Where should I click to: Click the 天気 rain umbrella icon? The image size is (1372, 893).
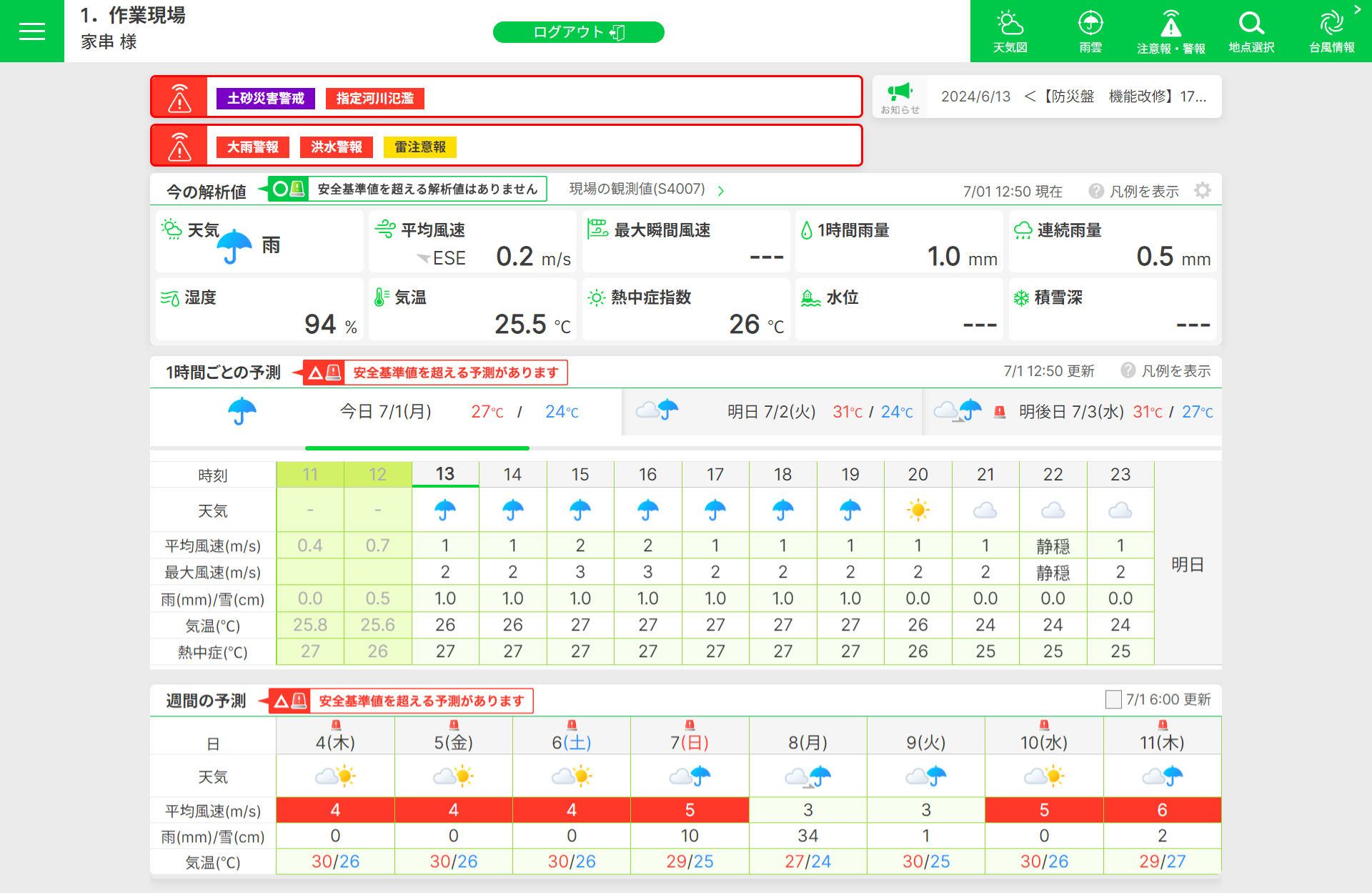(234, 247)
